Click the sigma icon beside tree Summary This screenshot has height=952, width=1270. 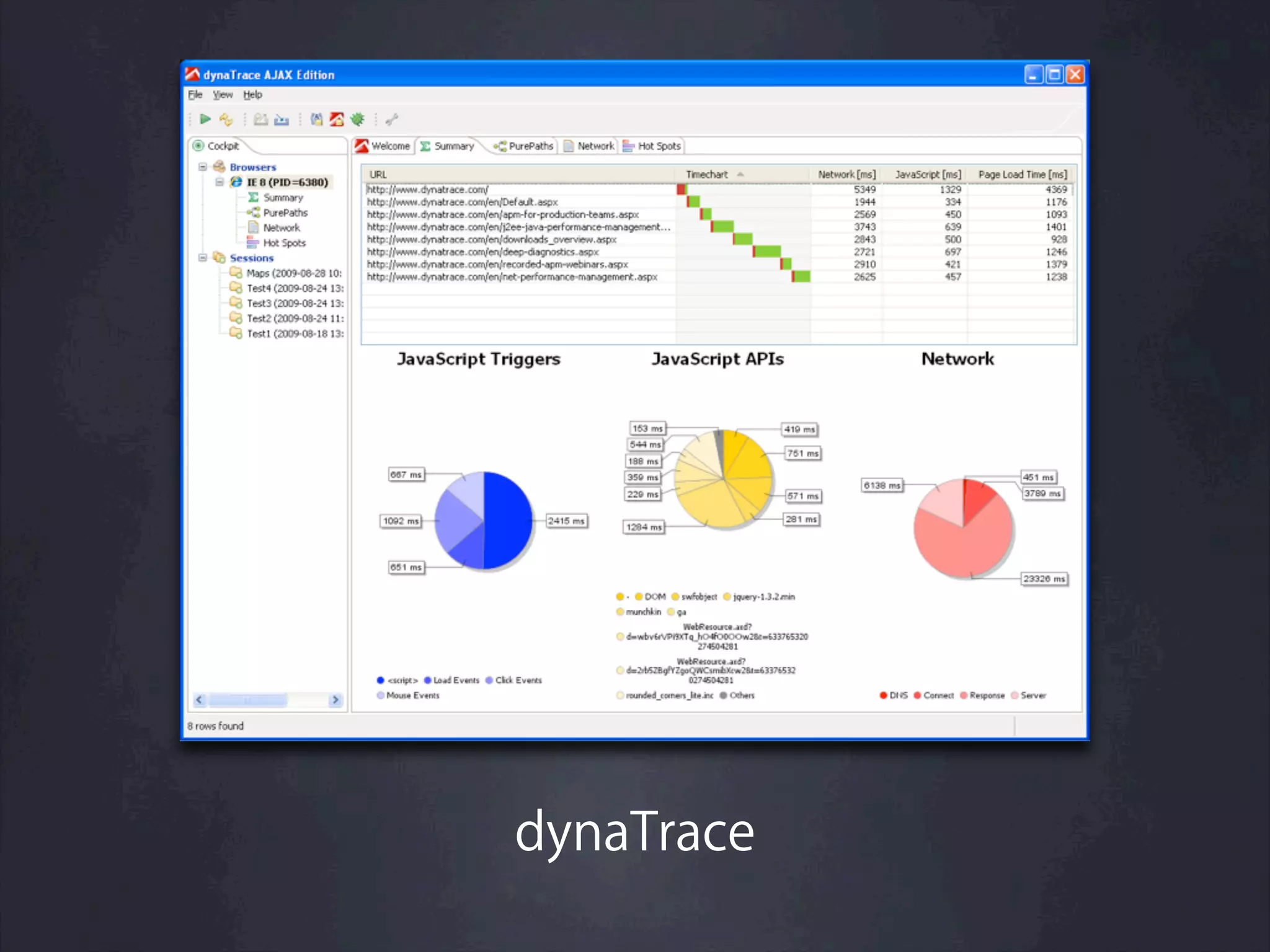click(253, 197)
